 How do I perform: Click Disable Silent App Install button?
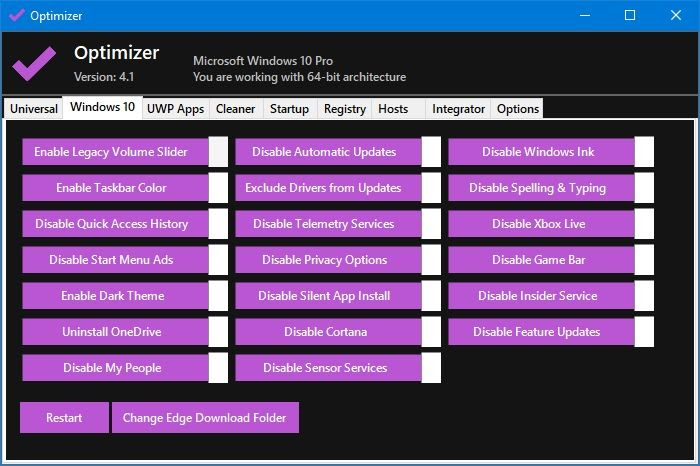point(328,296)
